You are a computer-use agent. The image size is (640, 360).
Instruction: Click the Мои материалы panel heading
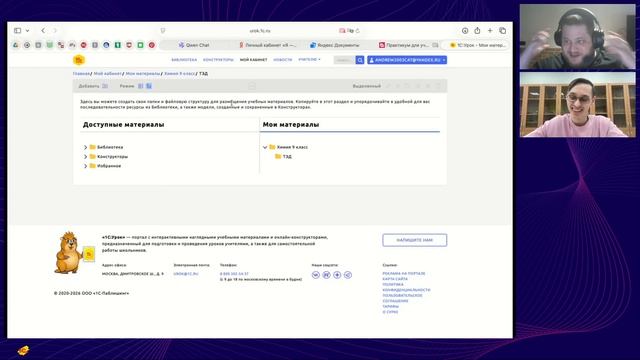pyautogui.click(x=291, y=124)
